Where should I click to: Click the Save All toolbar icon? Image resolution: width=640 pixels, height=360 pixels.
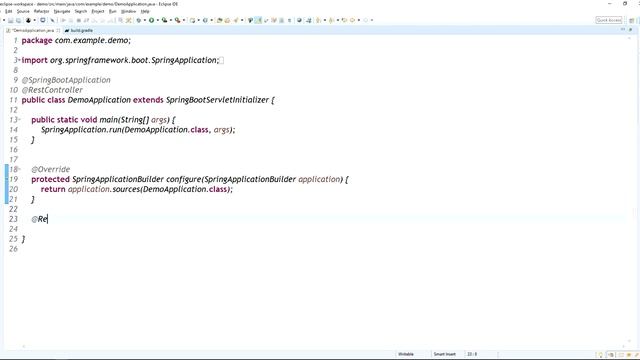[x=19, y=20]
